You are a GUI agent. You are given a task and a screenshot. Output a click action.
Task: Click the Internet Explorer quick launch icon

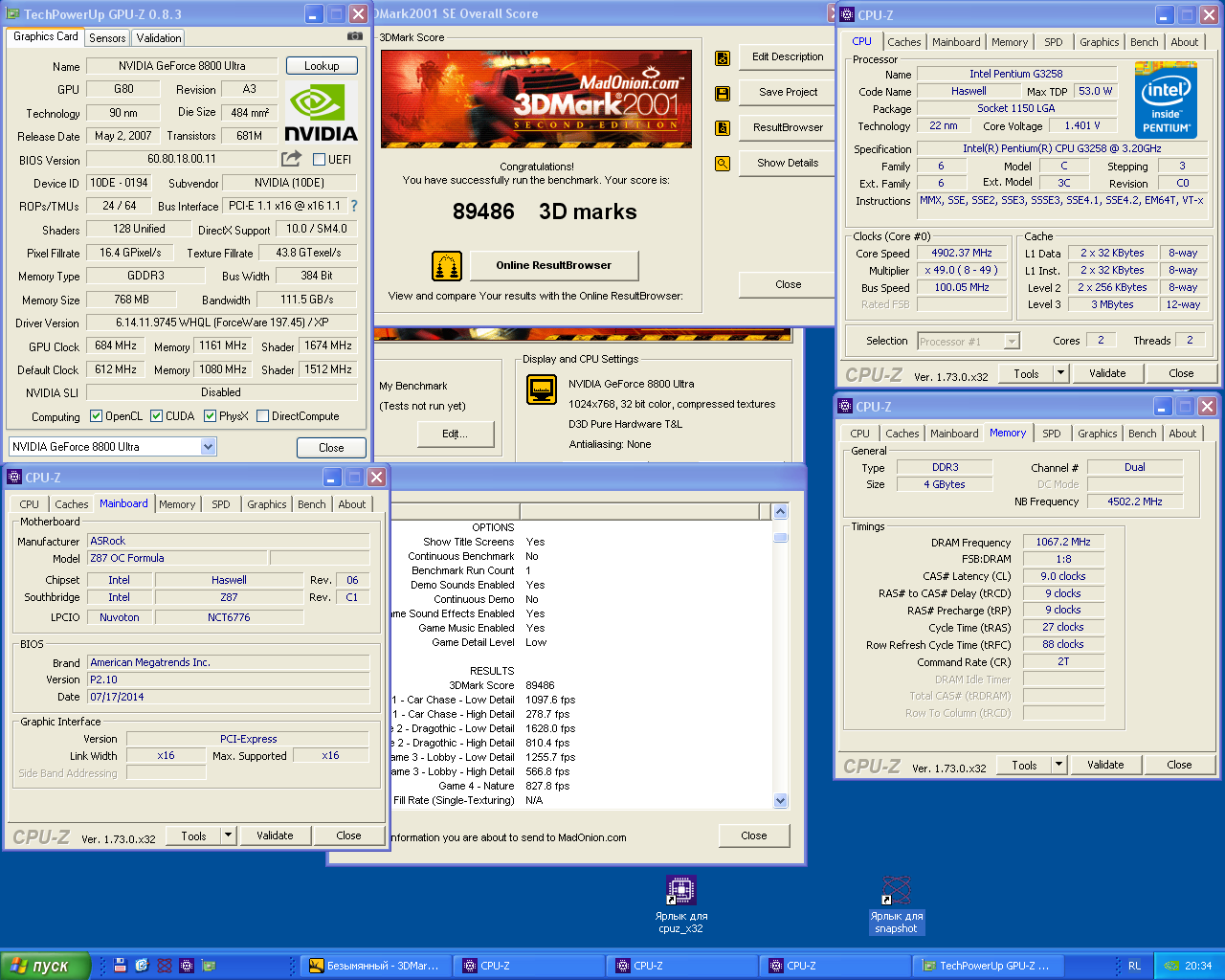pos(142,966)
